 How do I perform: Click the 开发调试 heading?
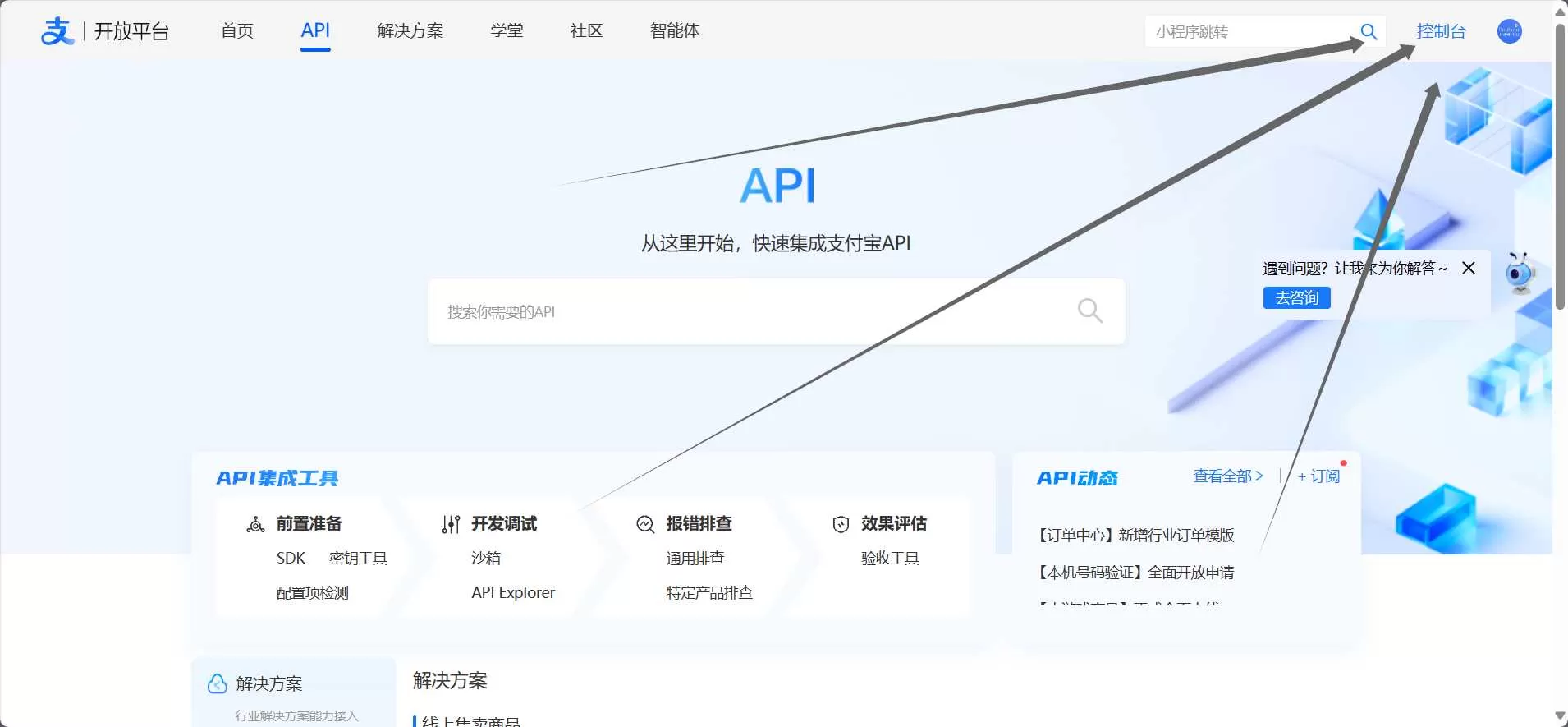coord(504,523)
